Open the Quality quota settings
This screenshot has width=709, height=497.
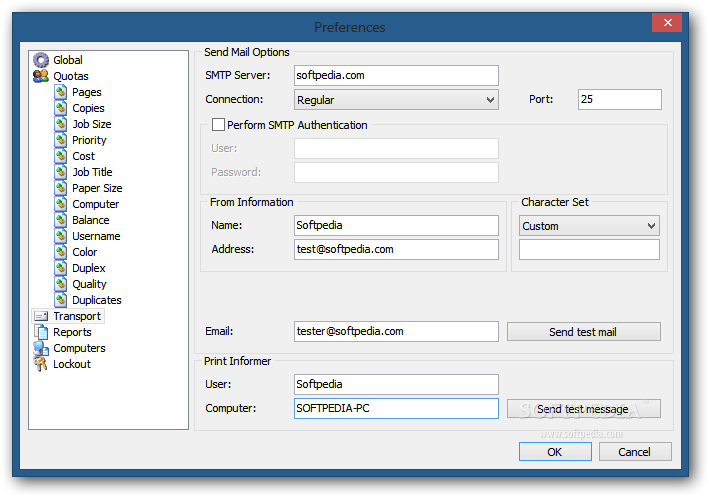click(x=90, y=284)
